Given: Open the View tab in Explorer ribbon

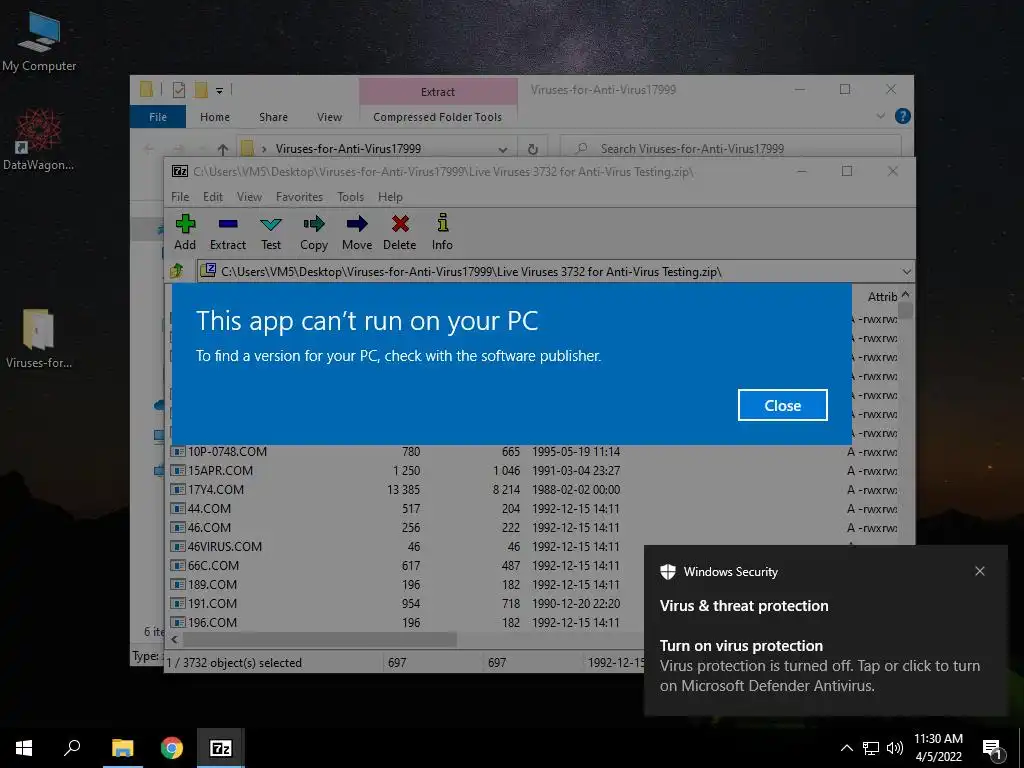Looking at the screenshot, I should [329, 117].
